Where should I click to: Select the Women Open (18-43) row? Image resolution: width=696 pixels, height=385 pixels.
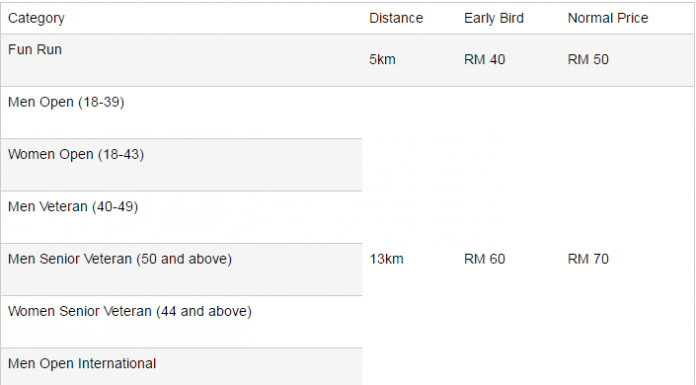click(182, 165)
